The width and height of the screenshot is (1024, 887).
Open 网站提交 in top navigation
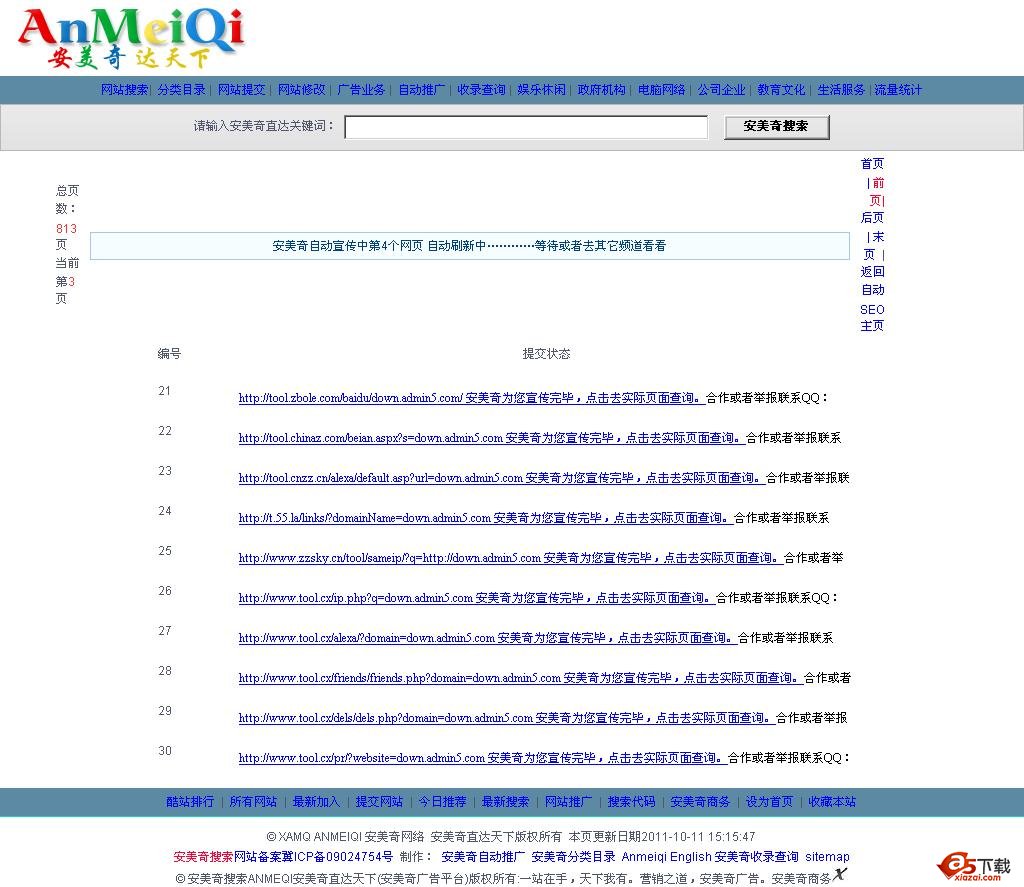242,89
